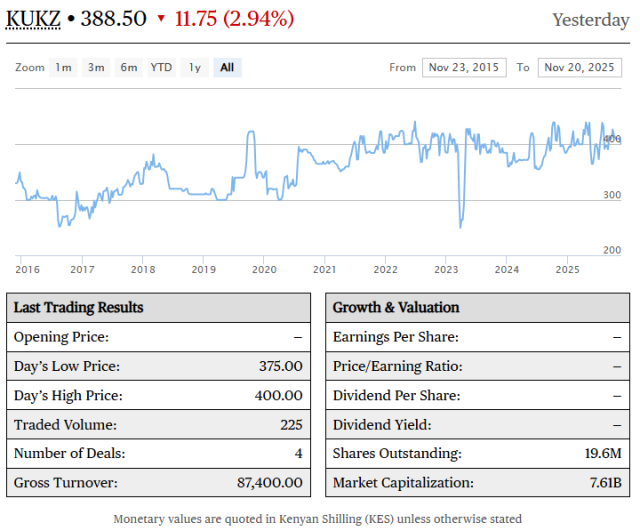Select the Market Capitalization 7.61B value
Screen dimensions: 640x531
tap(603, 482)
